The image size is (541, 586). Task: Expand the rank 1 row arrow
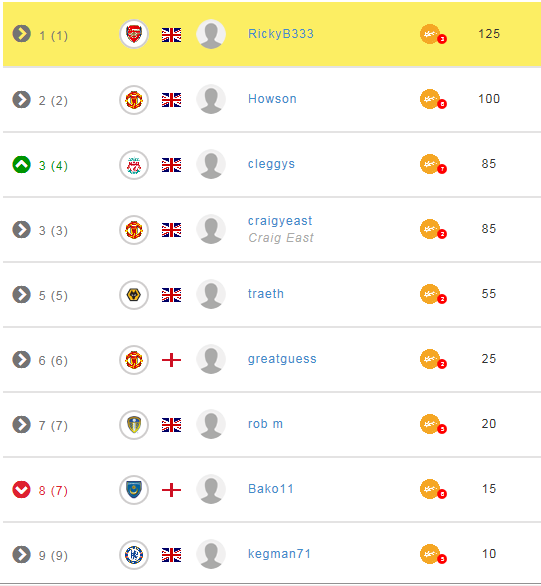pyautogui.click(x=21, y=34)
